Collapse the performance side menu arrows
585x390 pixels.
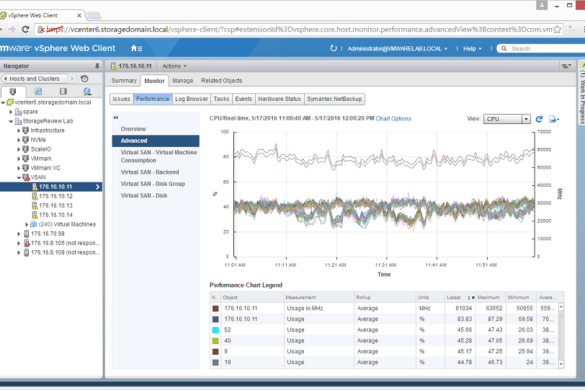[116, 118]
